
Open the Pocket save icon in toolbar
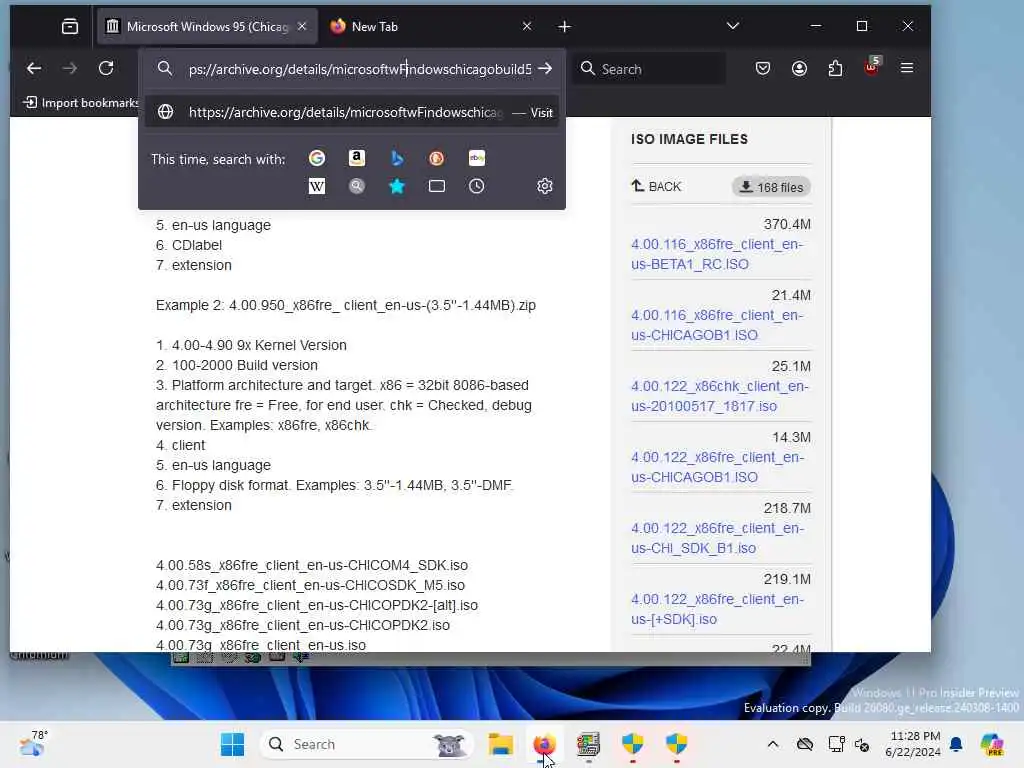tap(763, 68)
